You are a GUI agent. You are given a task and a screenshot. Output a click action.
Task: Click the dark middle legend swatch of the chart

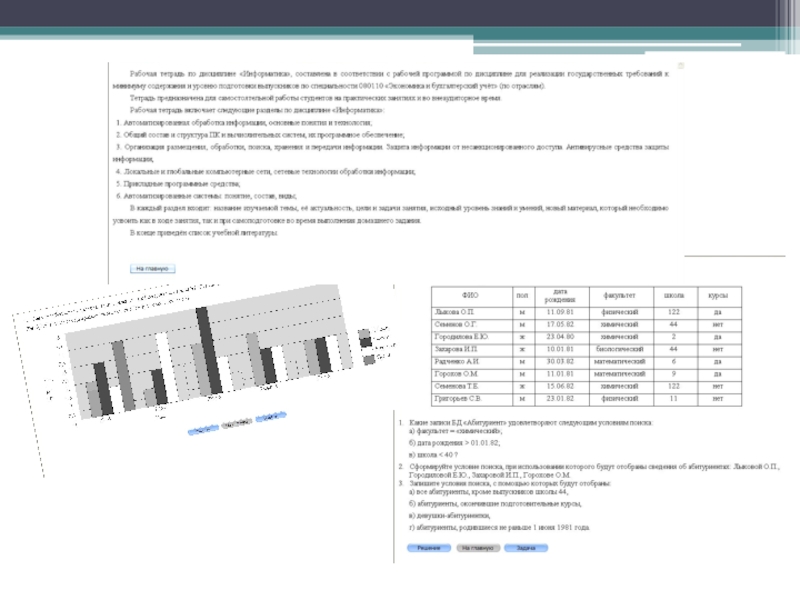(x=366, y=342)
